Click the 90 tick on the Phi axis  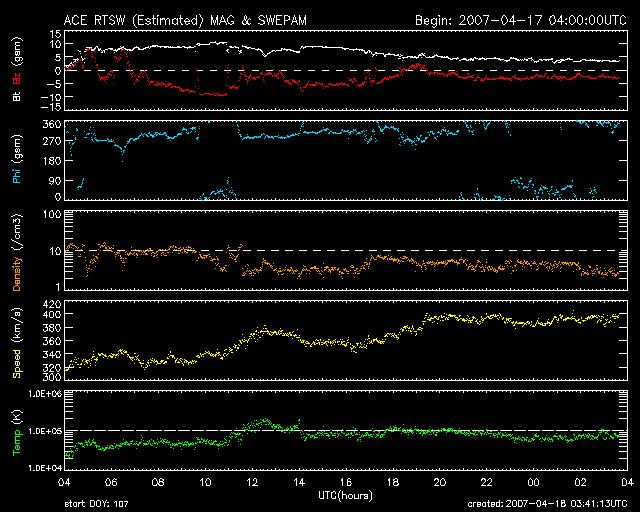(x=55, y=181)
